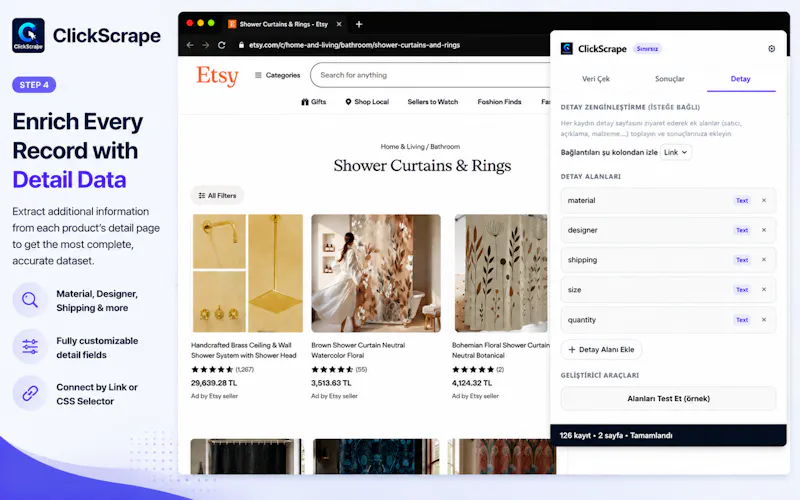This screenshot has height=500, width=800.
Task: Change type badge of material field
Action: (742, 201)
